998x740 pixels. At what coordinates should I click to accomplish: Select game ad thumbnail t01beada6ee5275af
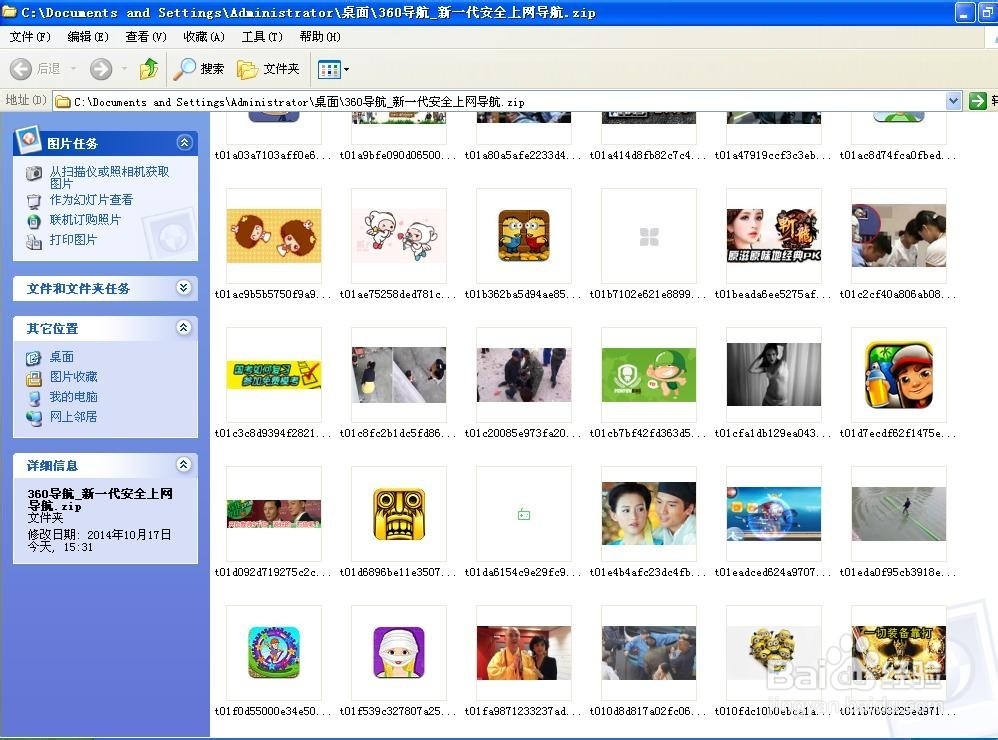774,236
